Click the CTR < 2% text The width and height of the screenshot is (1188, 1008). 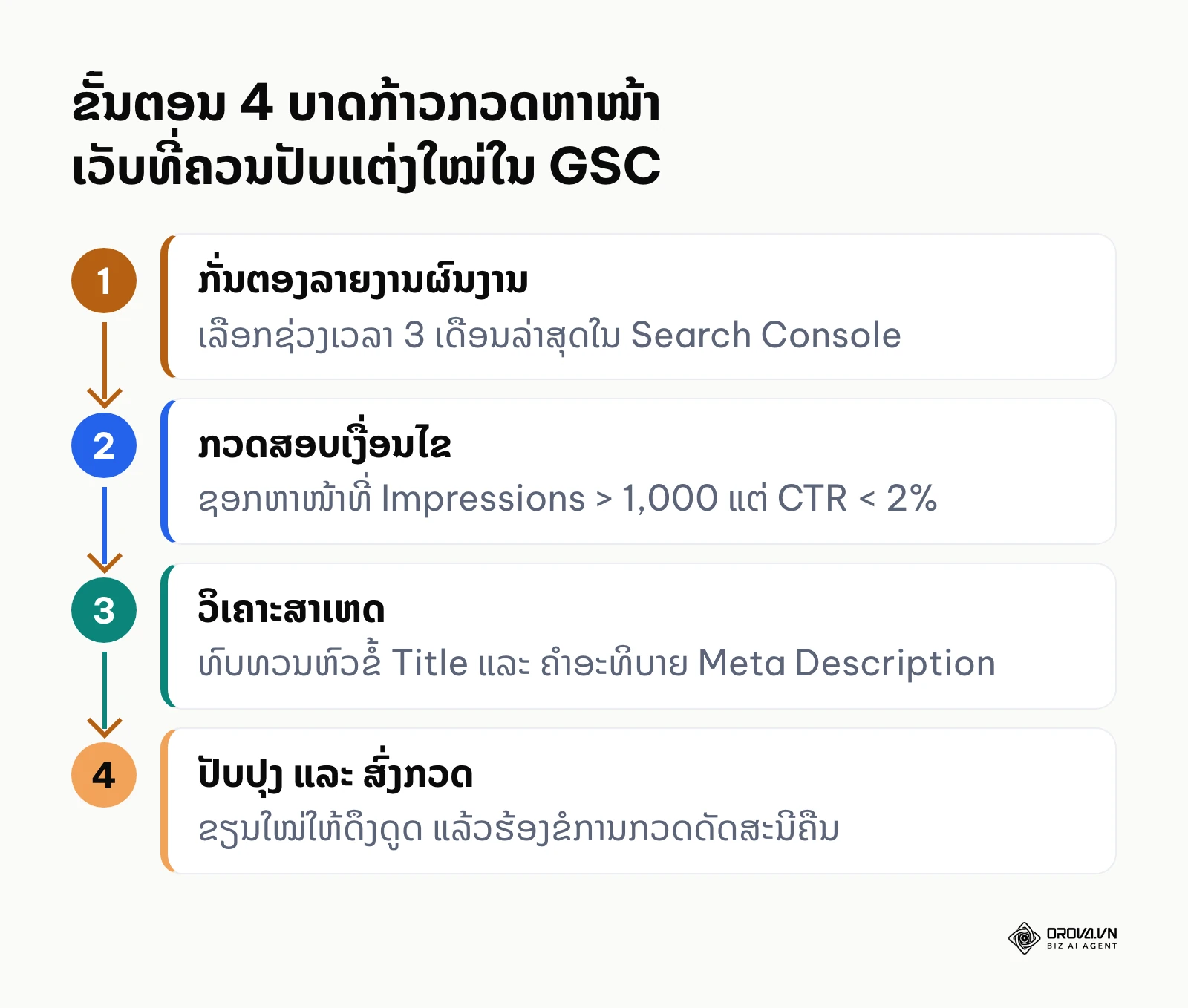857,498
